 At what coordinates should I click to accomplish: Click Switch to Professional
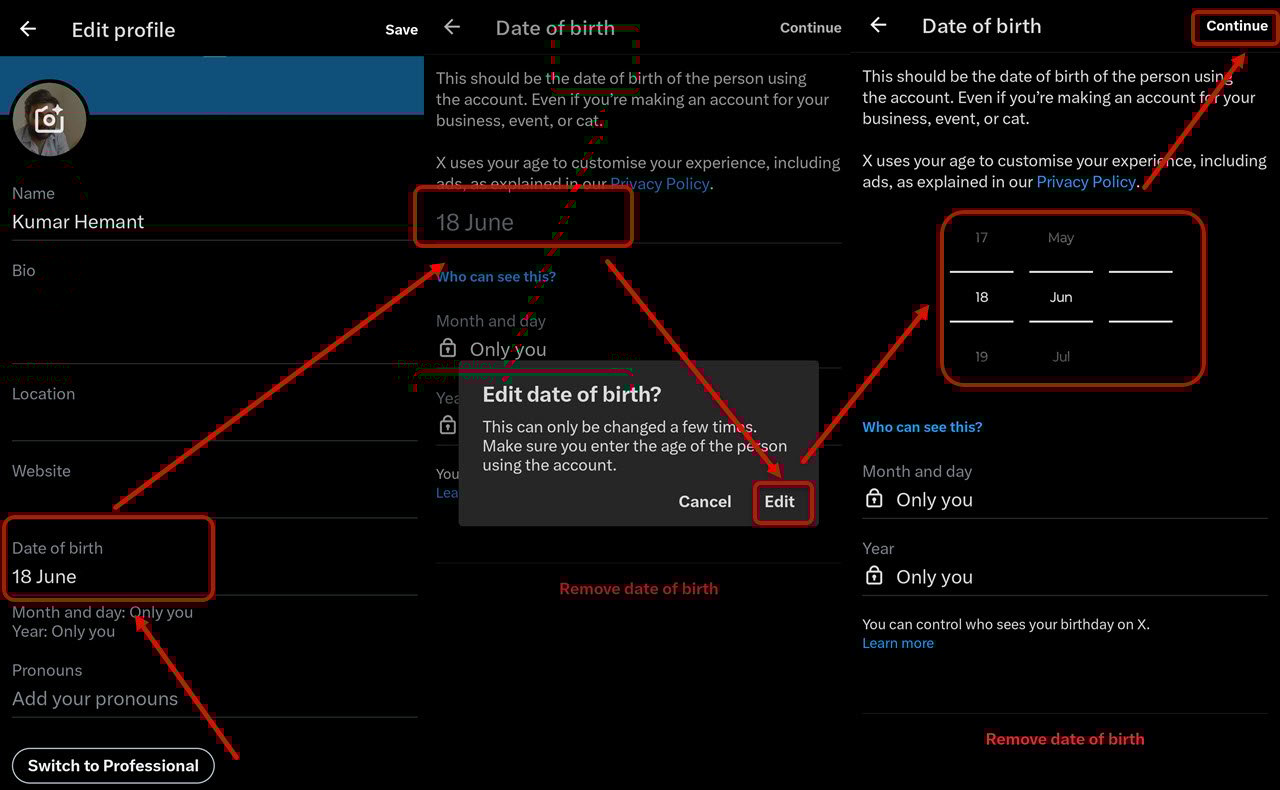113,766
